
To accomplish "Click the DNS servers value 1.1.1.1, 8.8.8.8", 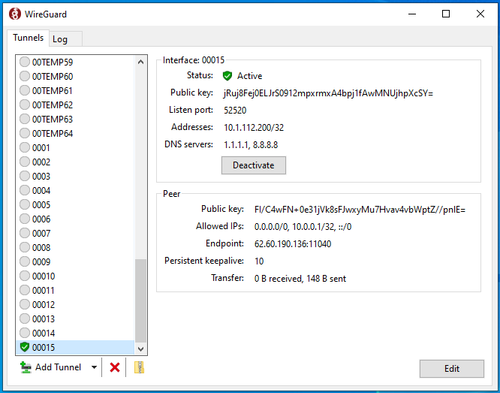I will coord(251,145).
